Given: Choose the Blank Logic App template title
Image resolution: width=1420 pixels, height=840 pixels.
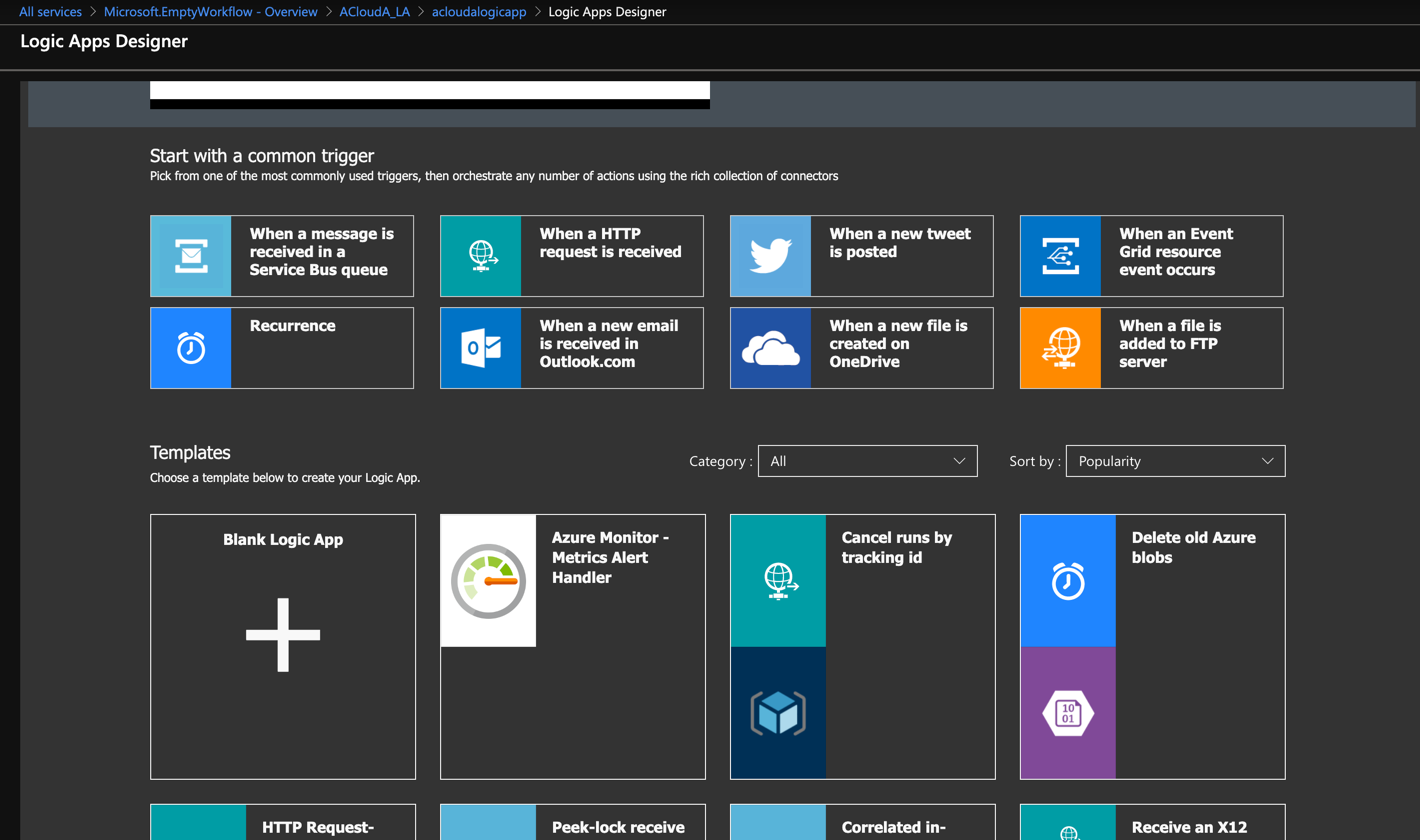Looking at the screenshot, I should [283, 540].
